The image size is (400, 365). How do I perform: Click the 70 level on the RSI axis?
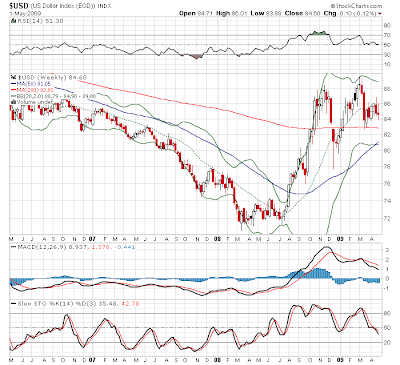point(387,35)
